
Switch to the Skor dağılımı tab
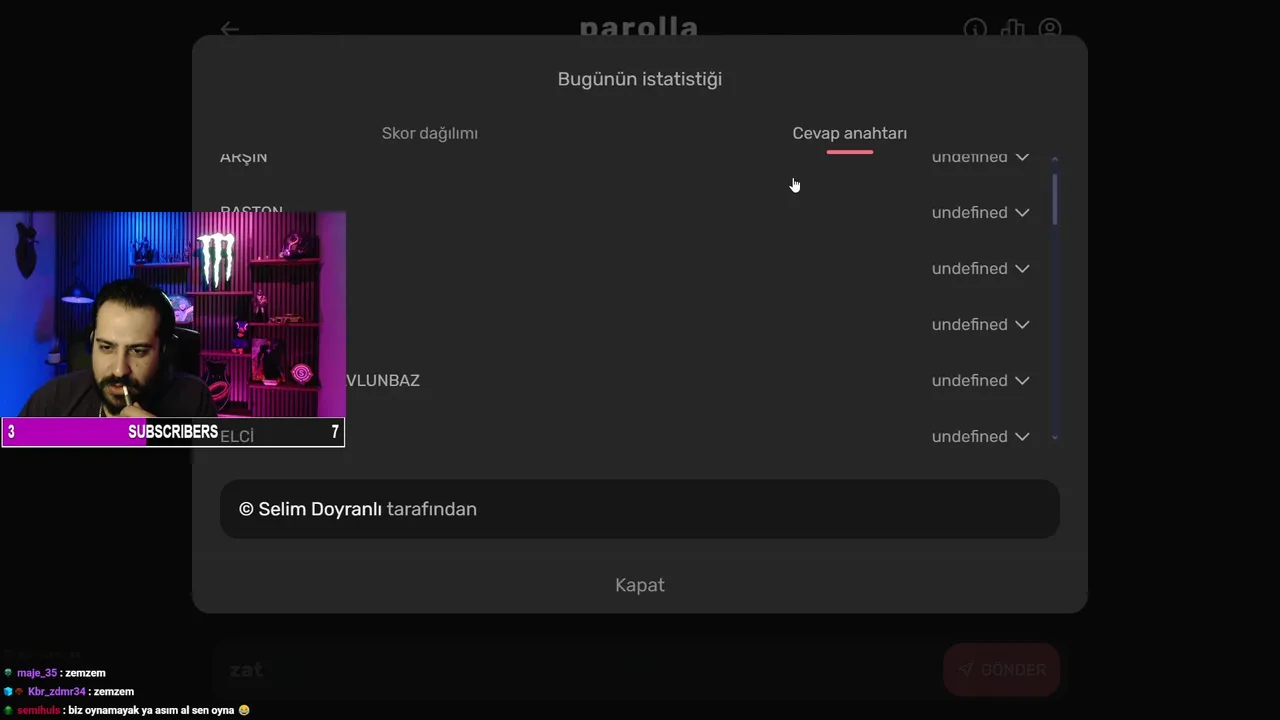coord(430,133)
